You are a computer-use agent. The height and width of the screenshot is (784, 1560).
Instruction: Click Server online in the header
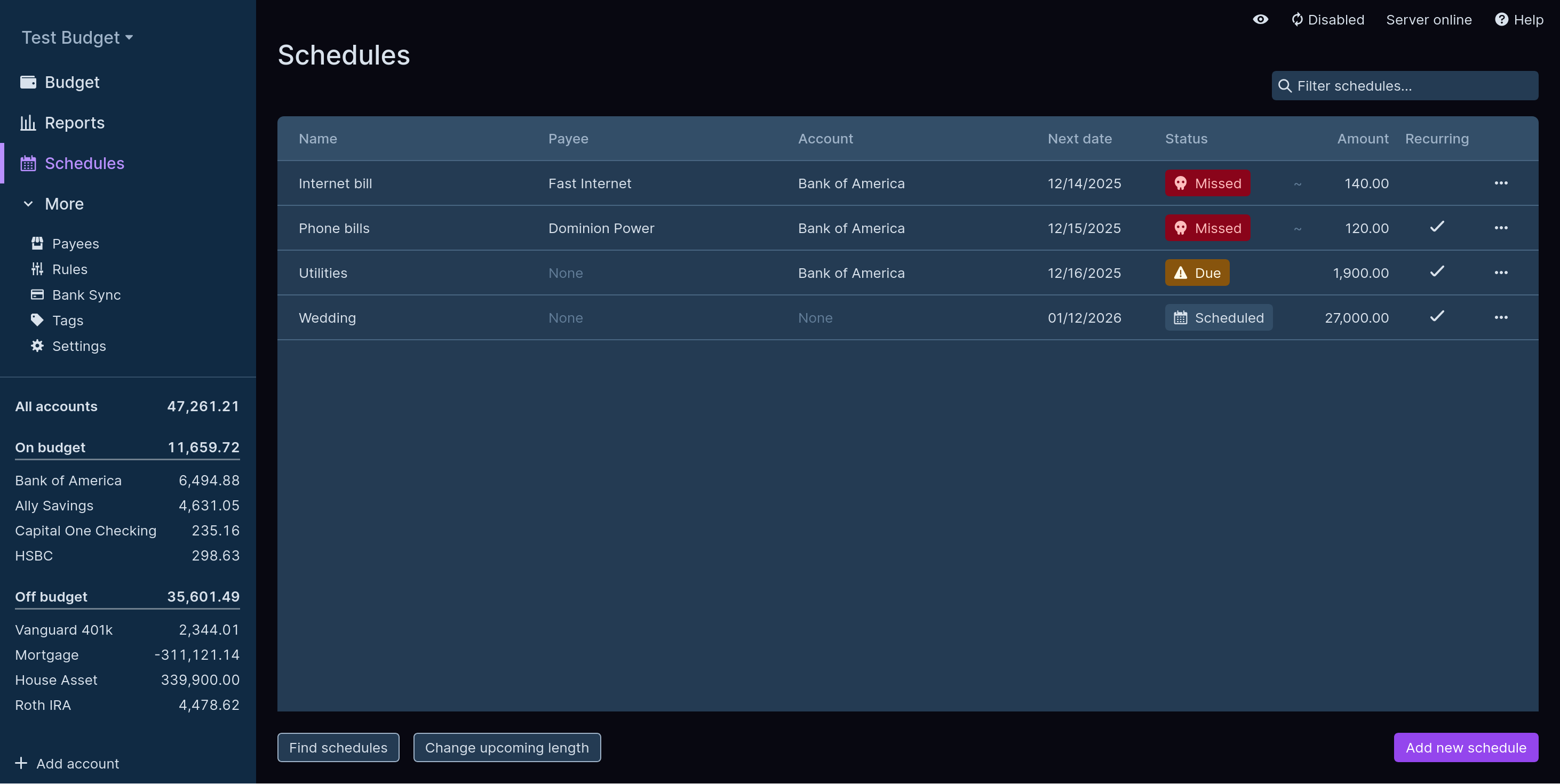(x=1429, y=19)
